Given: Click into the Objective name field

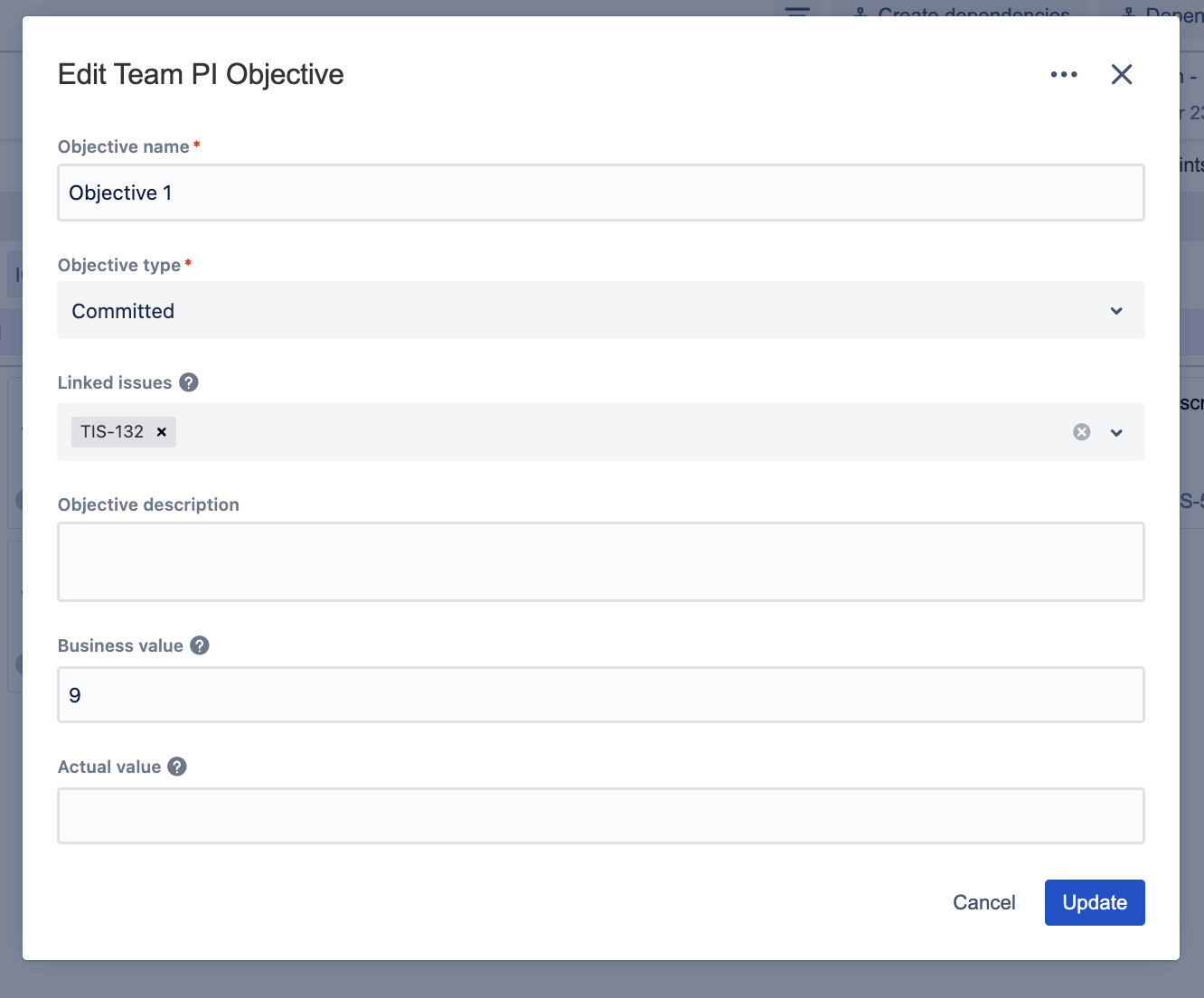Looking at the screenshot, I should click(600, 193).
